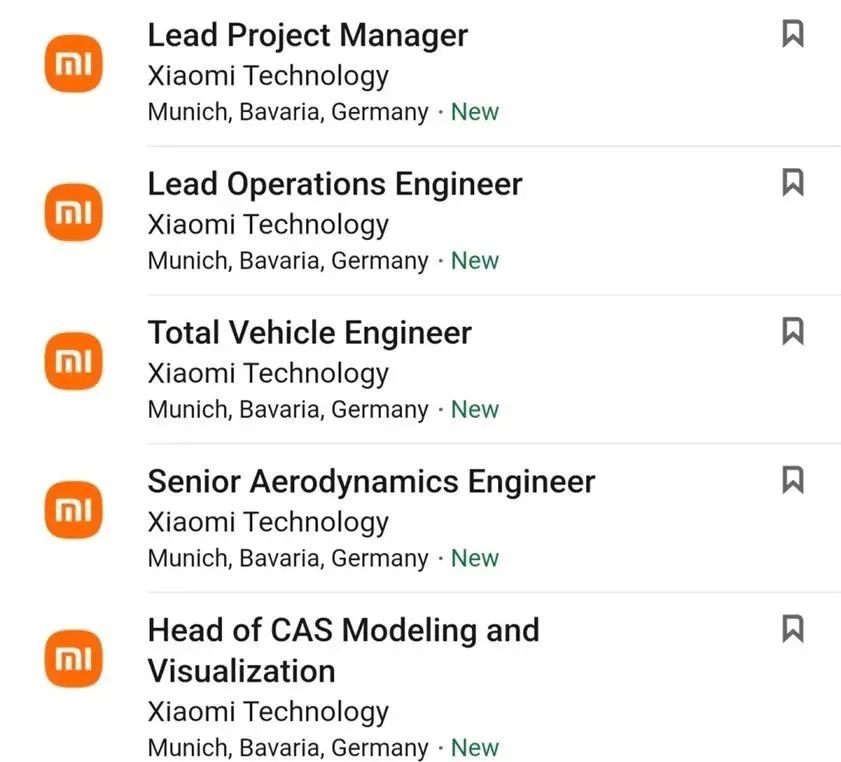This screenshot has height=762, width=841.
Task: Open Senior Aerodynamics Engineer job title
Action: (x=372, y=482)
